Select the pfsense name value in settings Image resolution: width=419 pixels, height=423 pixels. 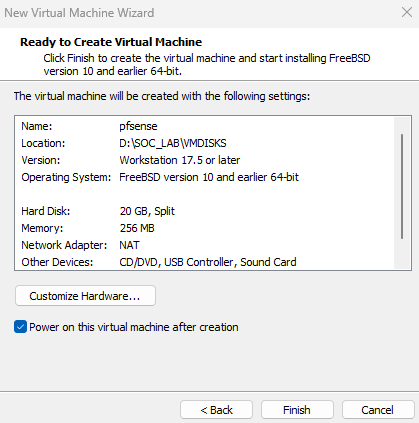[x=138, y=126]
